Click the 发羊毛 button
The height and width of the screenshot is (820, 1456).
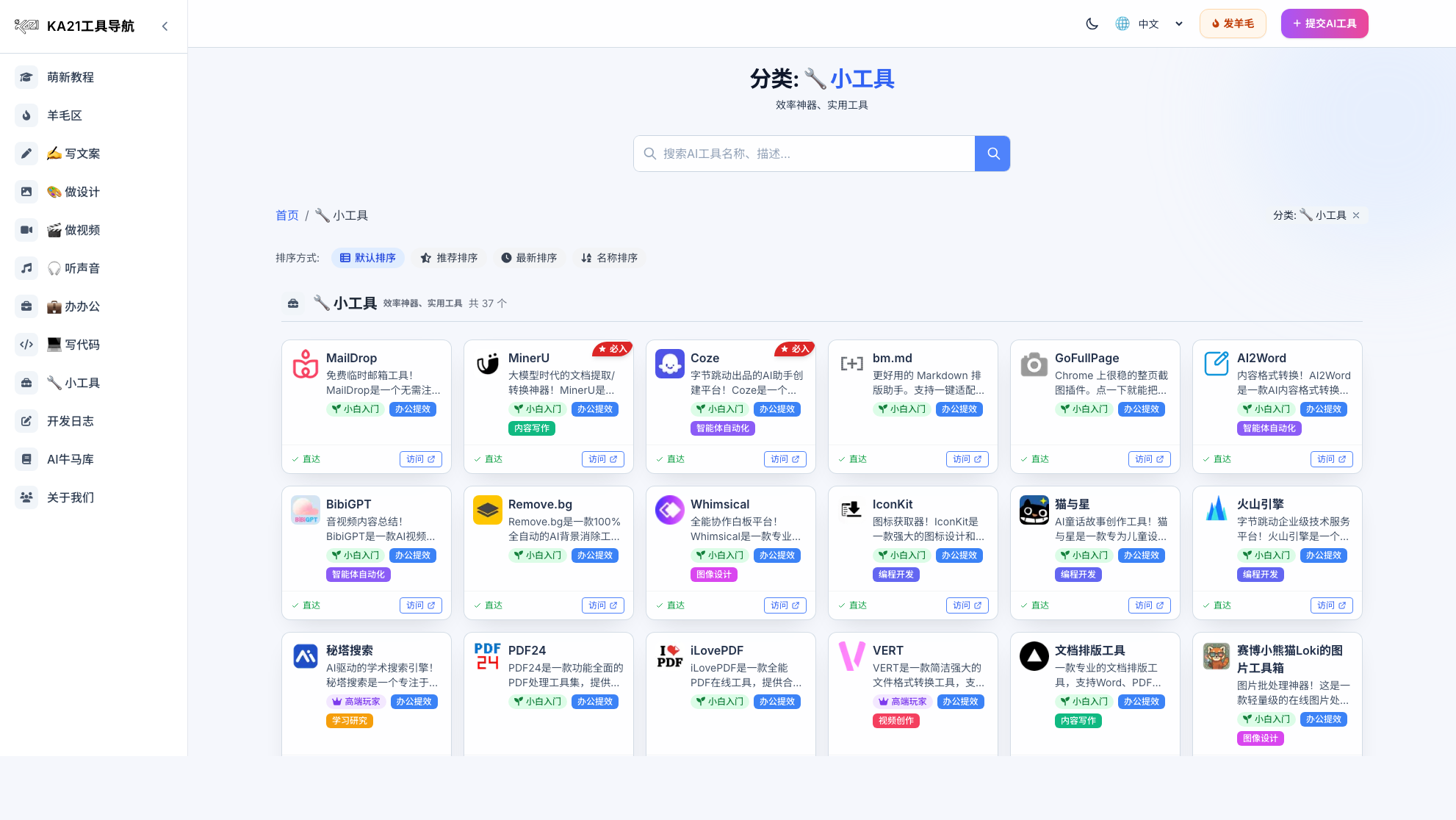1233,24
